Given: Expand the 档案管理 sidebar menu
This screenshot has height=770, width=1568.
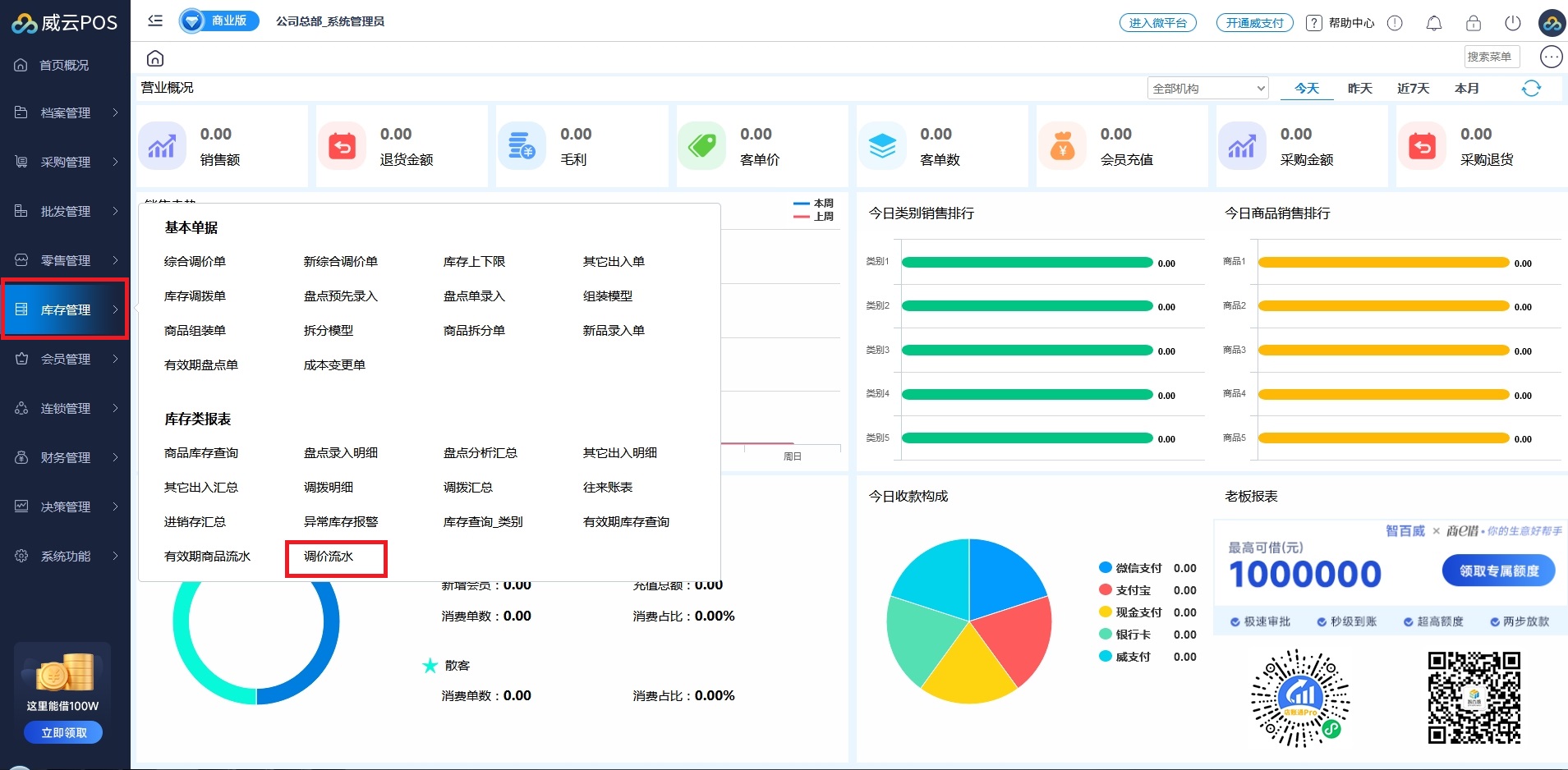Looking at the screenshot, I should click(66, 112).
